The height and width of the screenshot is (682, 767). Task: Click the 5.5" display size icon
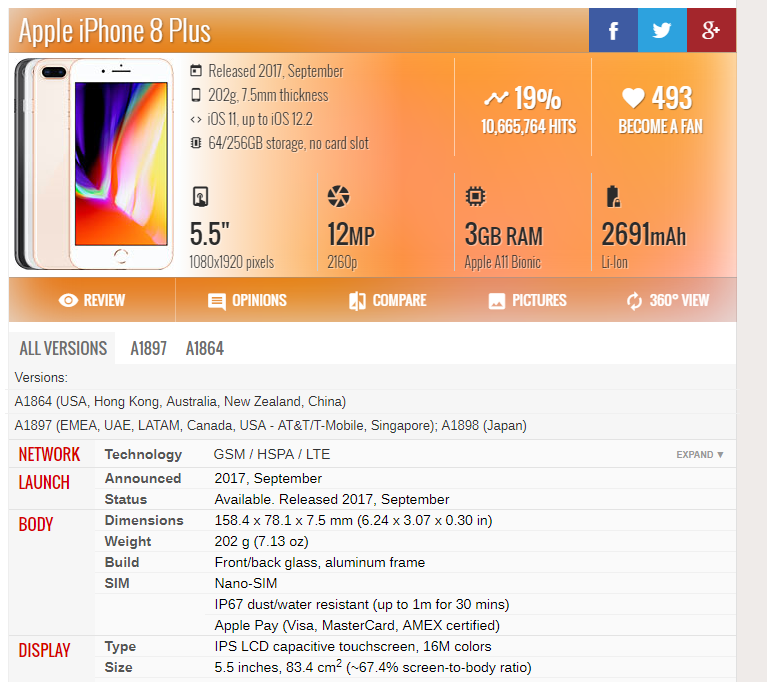tap(201, 196)
